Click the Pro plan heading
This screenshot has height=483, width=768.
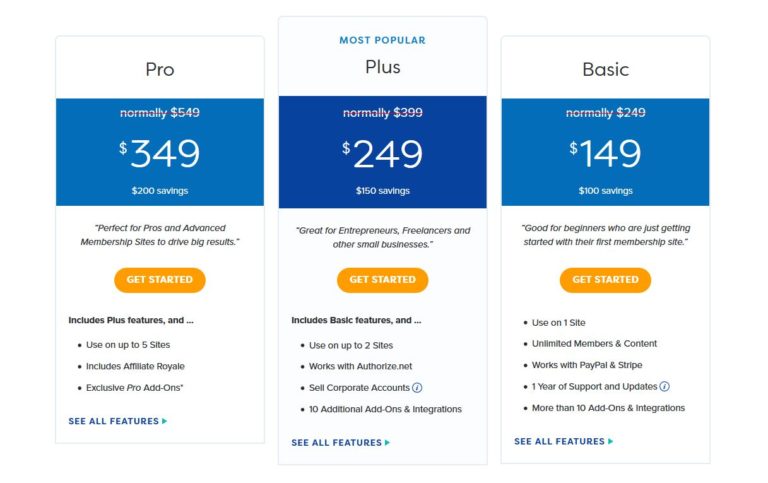click(x=160, y=70)
